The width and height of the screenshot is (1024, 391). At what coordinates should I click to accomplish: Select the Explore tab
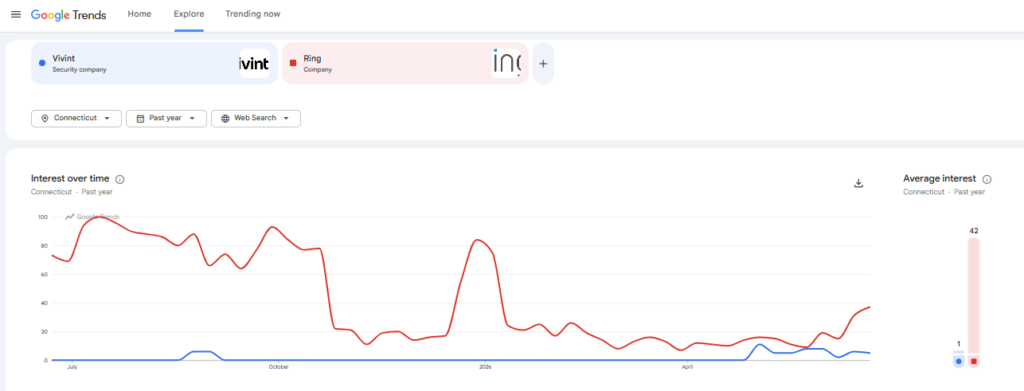pos(189,14)
